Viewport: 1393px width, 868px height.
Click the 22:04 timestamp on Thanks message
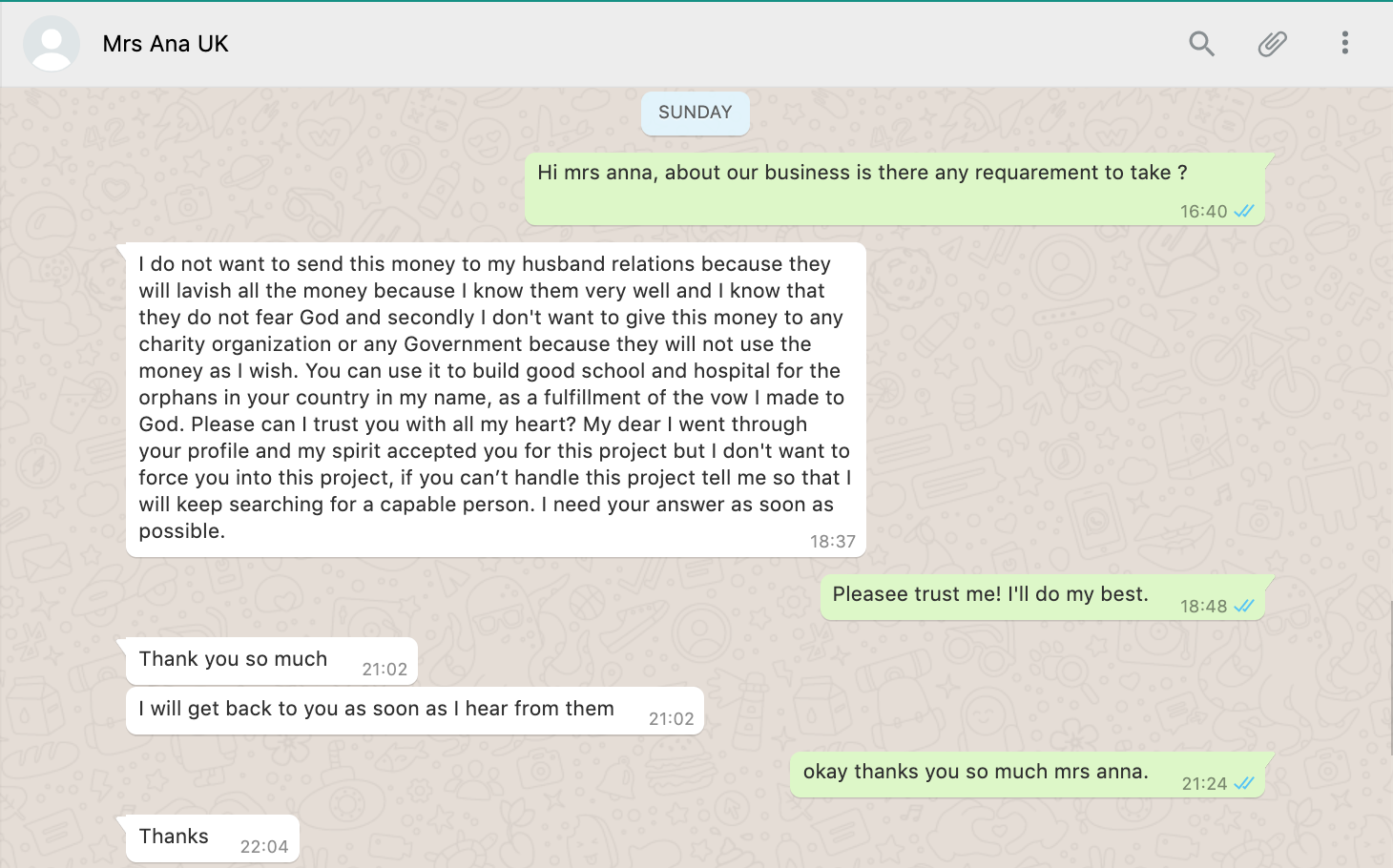click(264, 847)
